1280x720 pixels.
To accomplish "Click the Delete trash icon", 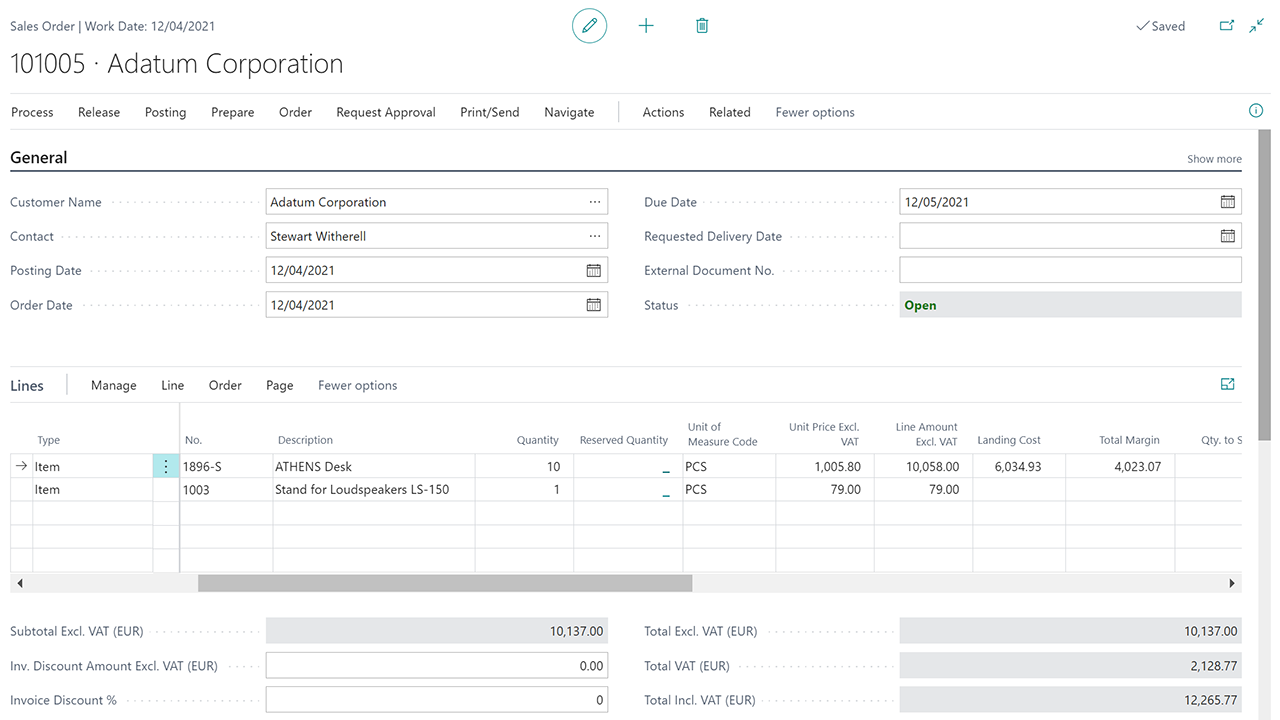I will point(702,26).
